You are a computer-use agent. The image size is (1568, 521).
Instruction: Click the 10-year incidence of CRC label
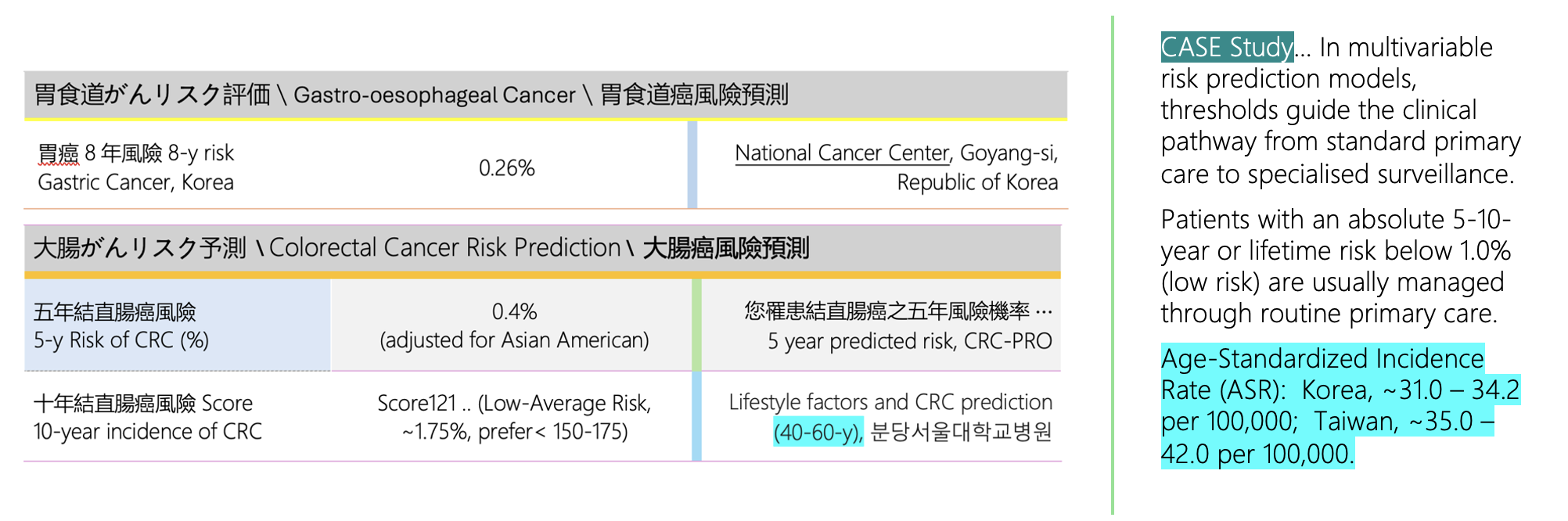148,432
